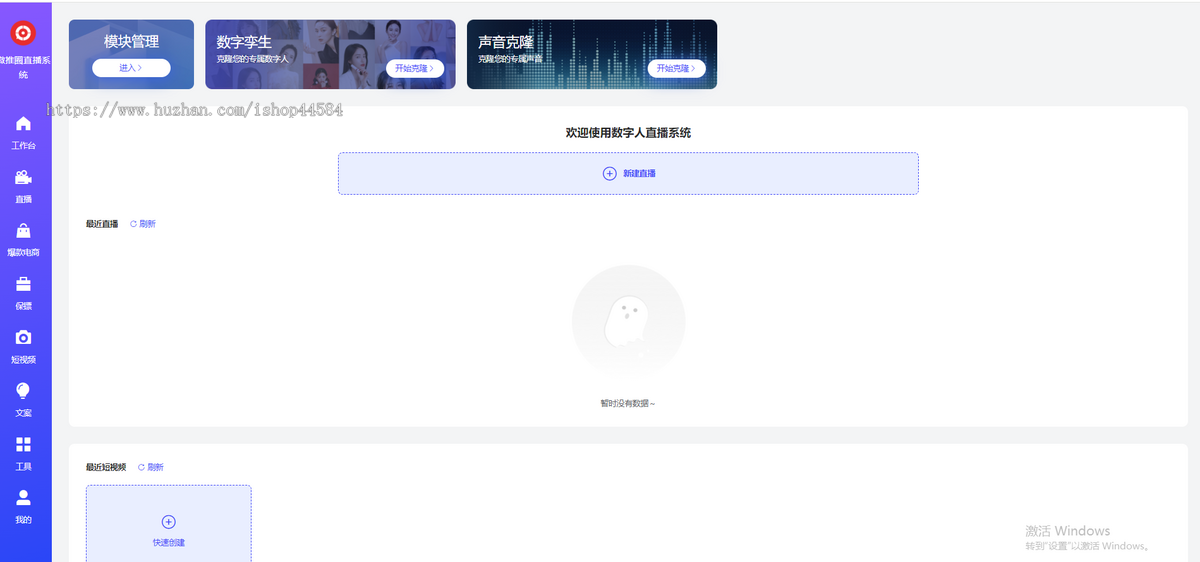This screenshot has height=562, width=1200.
Task: Open the 声音克隆 banner card
Action: [592, 54]
